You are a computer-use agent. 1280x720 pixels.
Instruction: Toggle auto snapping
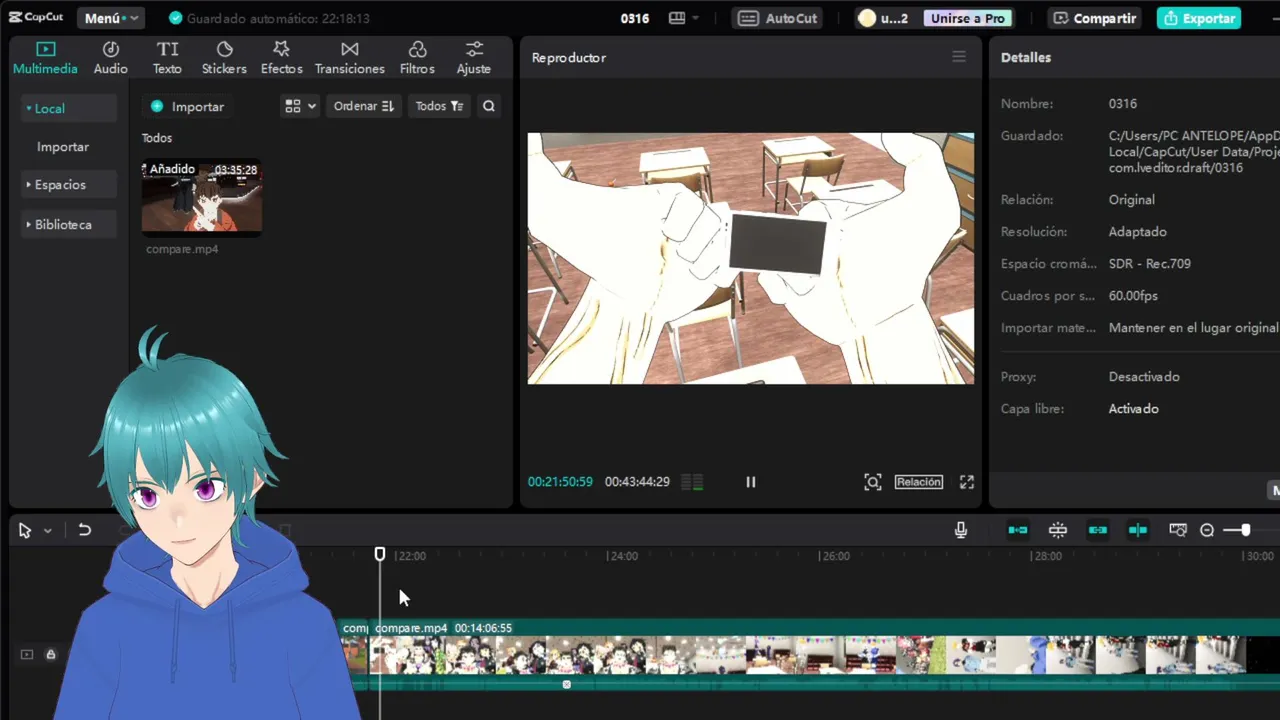pos(1058,531)
